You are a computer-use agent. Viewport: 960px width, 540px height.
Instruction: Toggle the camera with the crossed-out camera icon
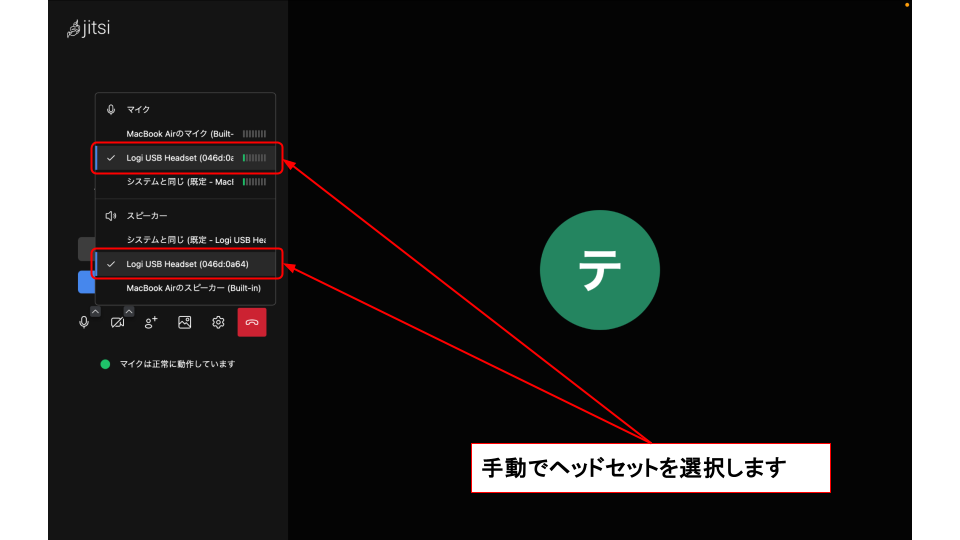(117, 322)
